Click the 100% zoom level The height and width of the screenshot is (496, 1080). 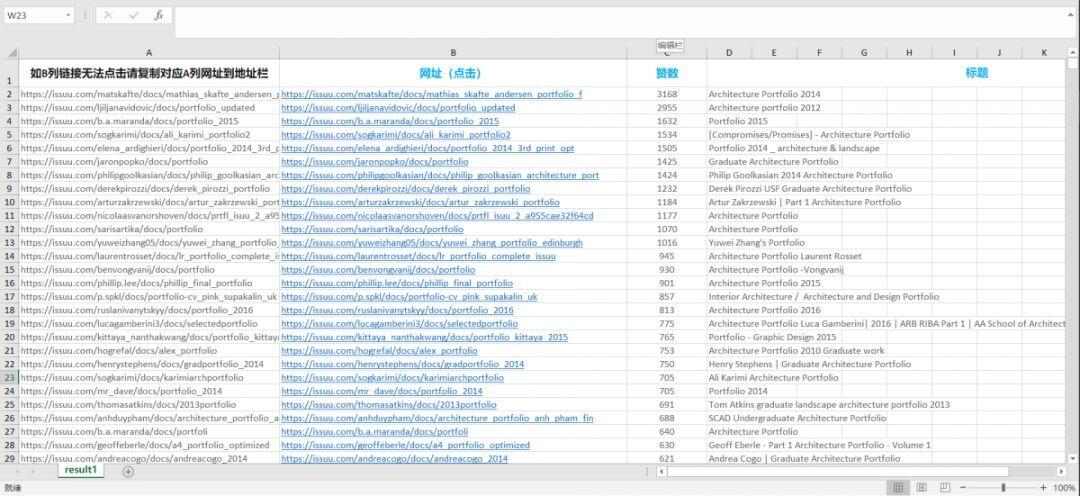click(1063, 488)
